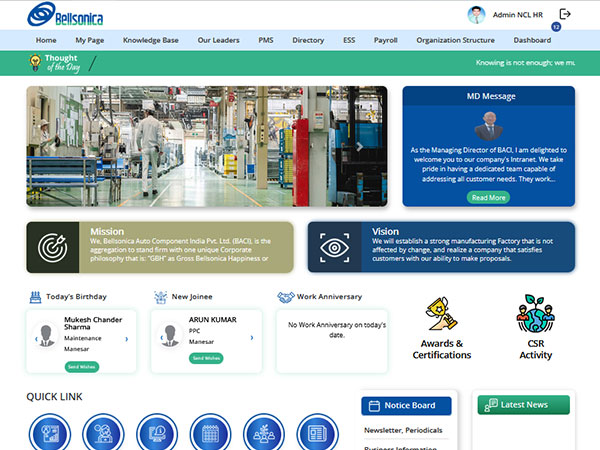Open the Admin NCL HR profile avatar

tap(476, 15)
